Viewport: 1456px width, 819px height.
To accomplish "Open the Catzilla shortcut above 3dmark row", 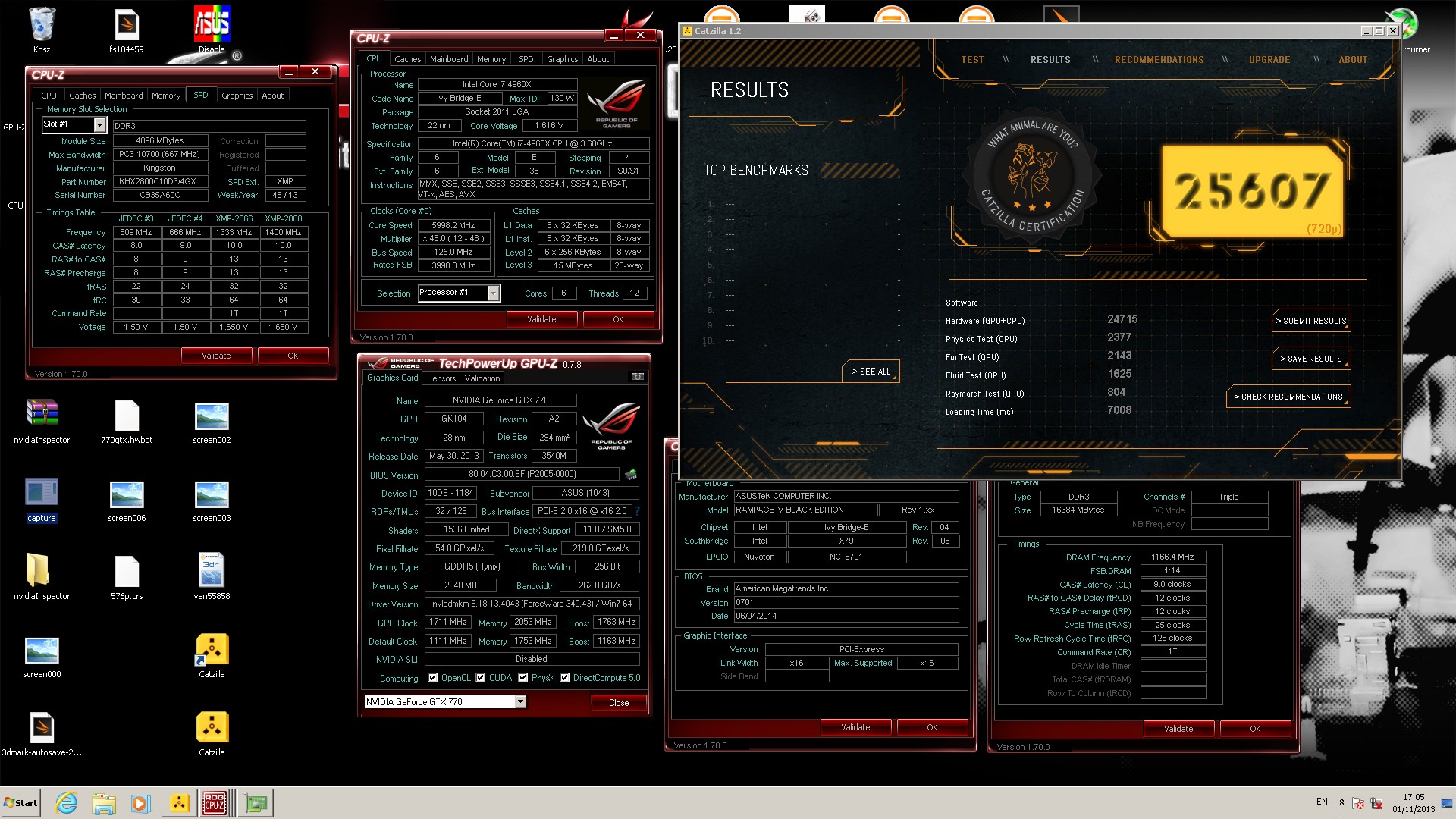I will point(212,655).
